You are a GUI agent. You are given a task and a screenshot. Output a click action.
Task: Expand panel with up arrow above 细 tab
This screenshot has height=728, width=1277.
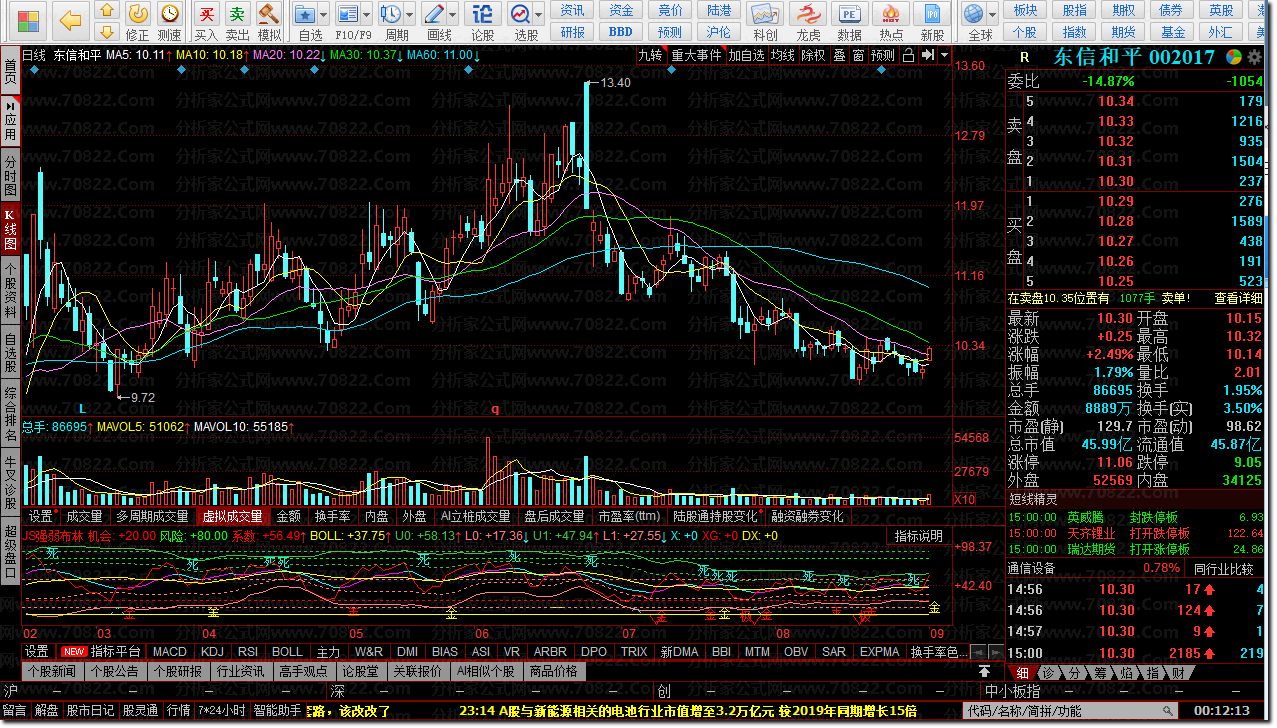coord(985,671)
